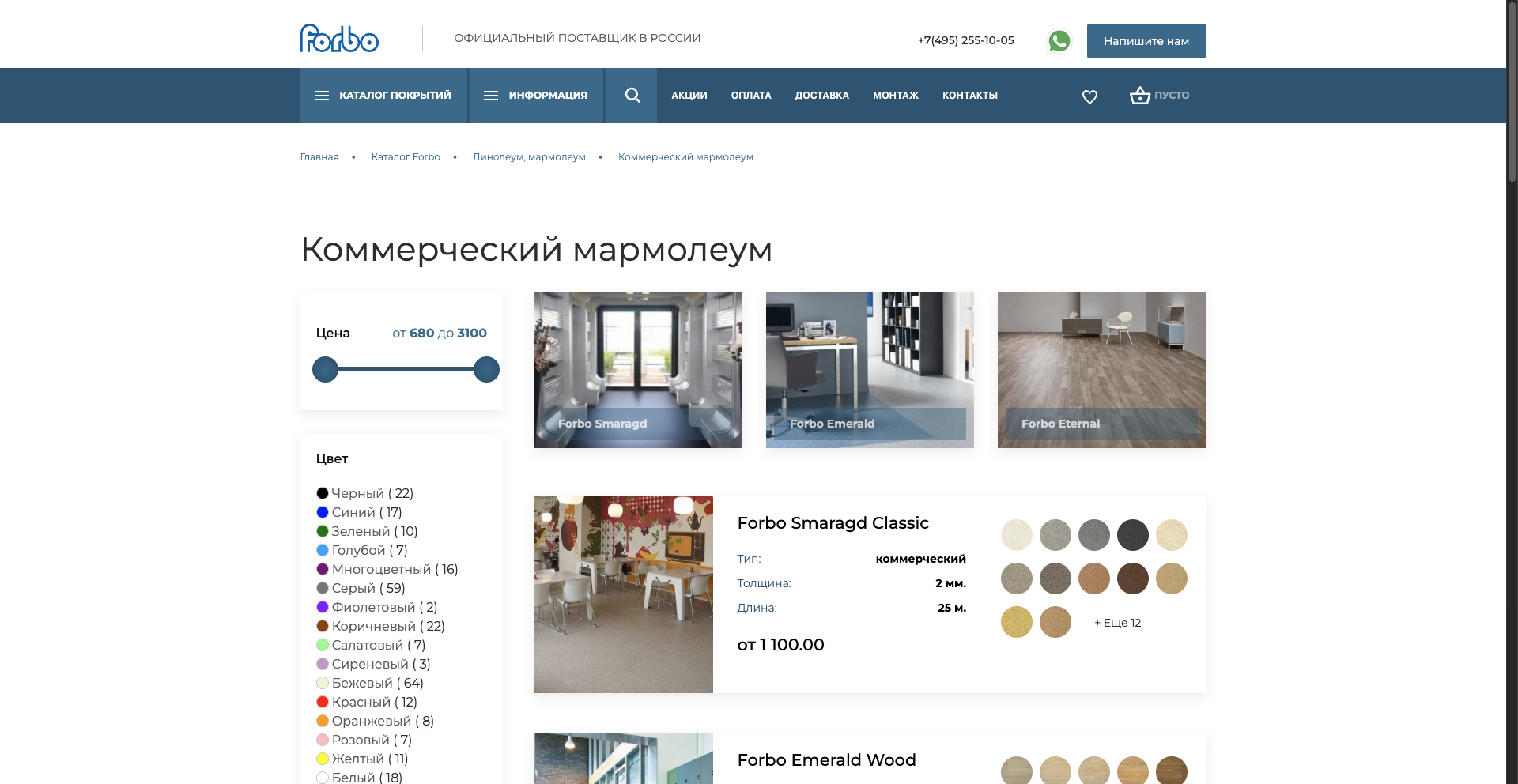Grab the minimum price slider handle
Image resolution: width=1518 pixels, height=784 pixels.
point(325,369)
